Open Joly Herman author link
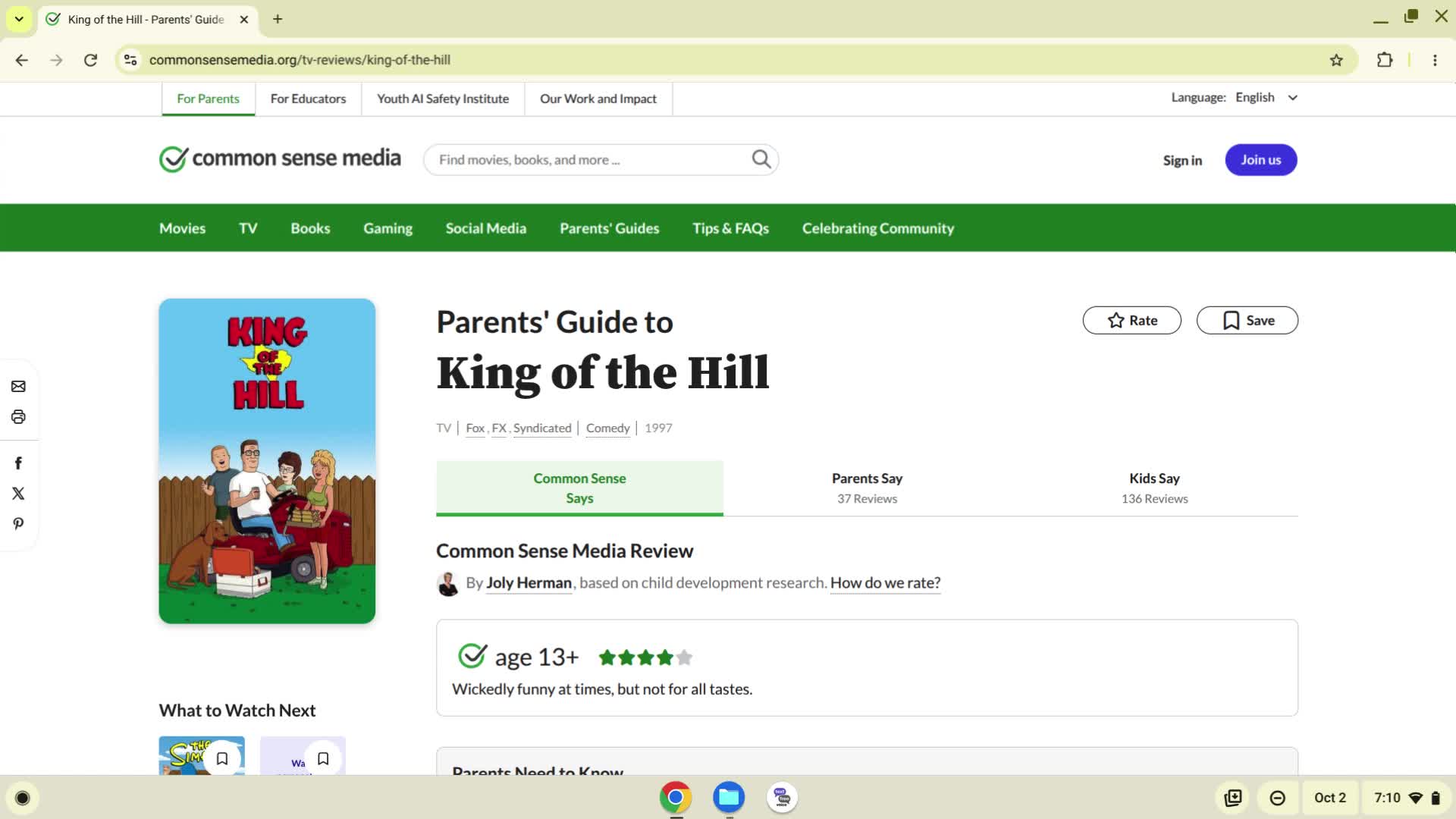 529,583
